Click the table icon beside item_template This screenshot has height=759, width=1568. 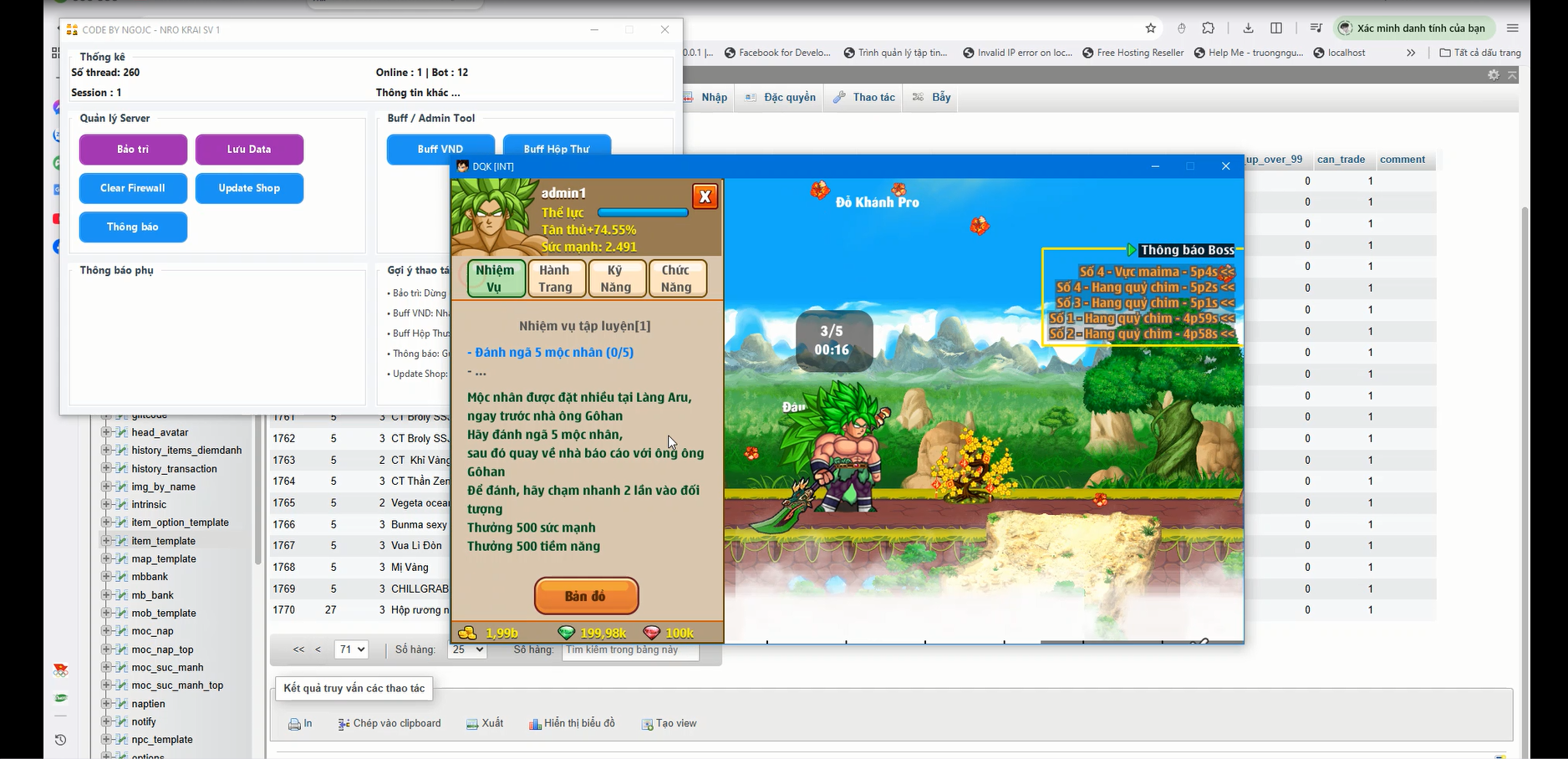(122, 541)
